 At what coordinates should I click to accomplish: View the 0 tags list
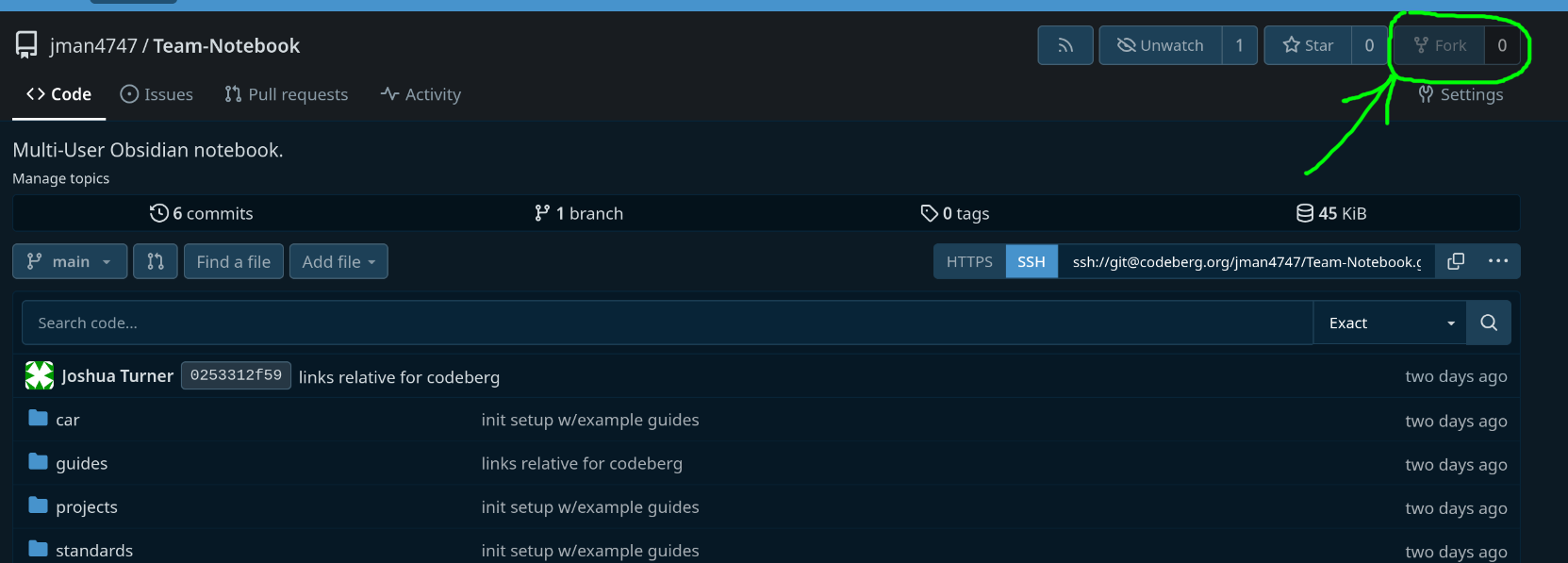coord(955,213)
